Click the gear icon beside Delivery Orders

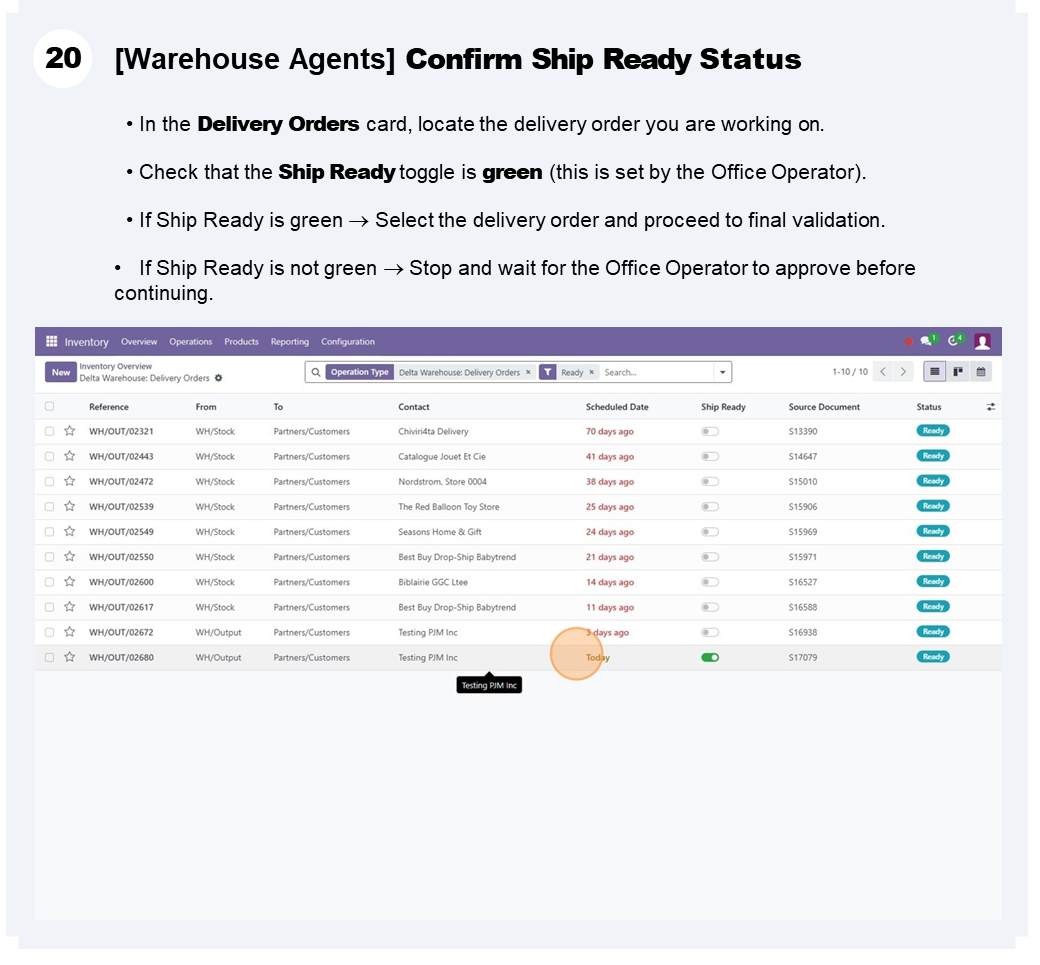click(219, 378)
